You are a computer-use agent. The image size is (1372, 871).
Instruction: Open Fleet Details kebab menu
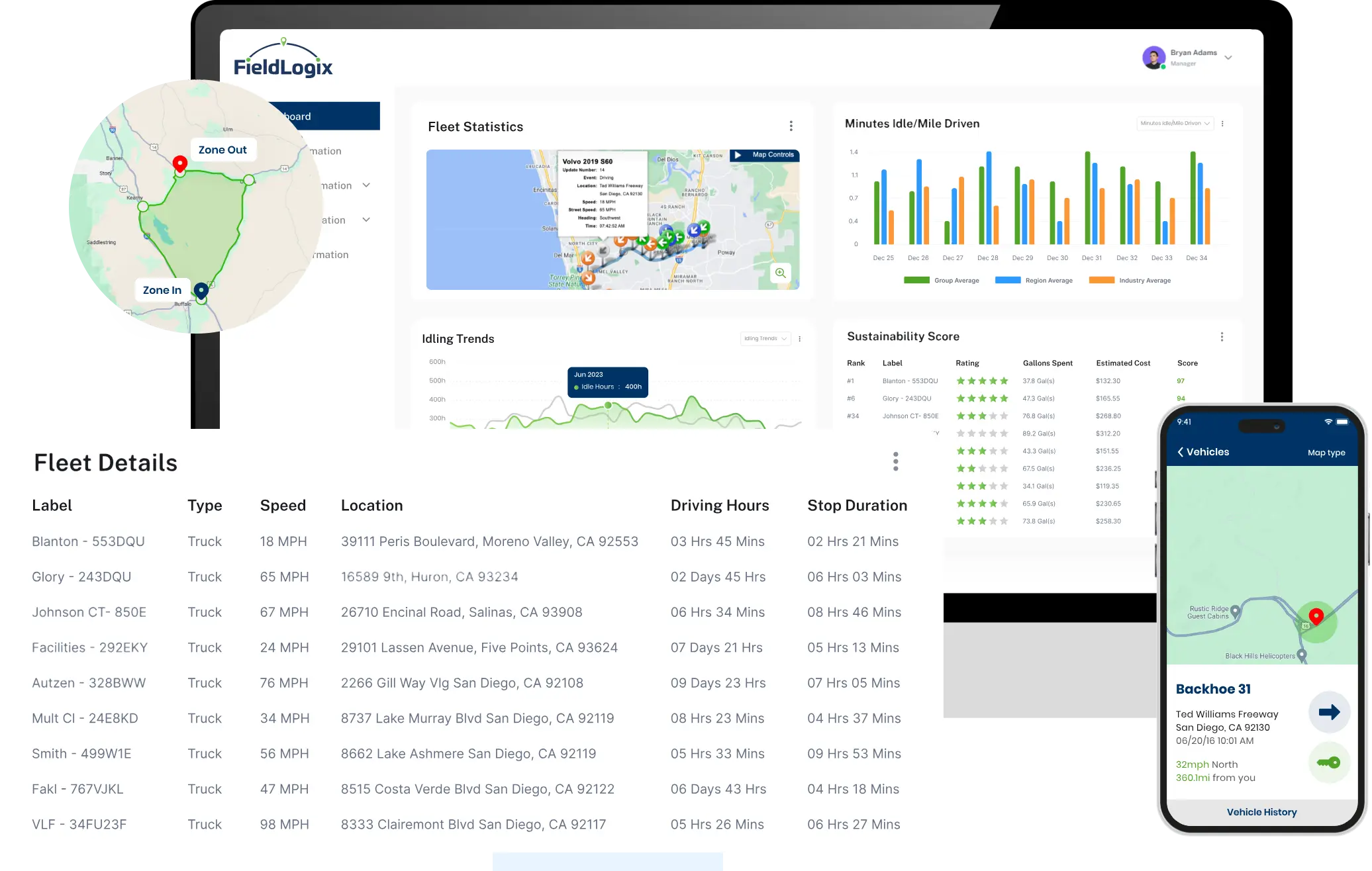[895, 461]
